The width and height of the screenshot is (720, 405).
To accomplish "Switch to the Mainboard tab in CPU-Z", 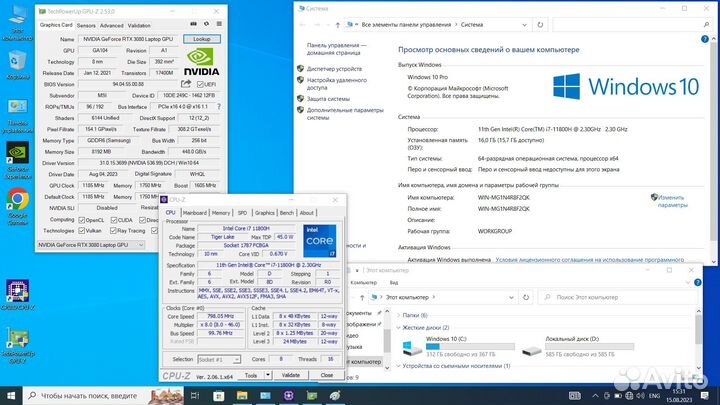I will (195, 213).
